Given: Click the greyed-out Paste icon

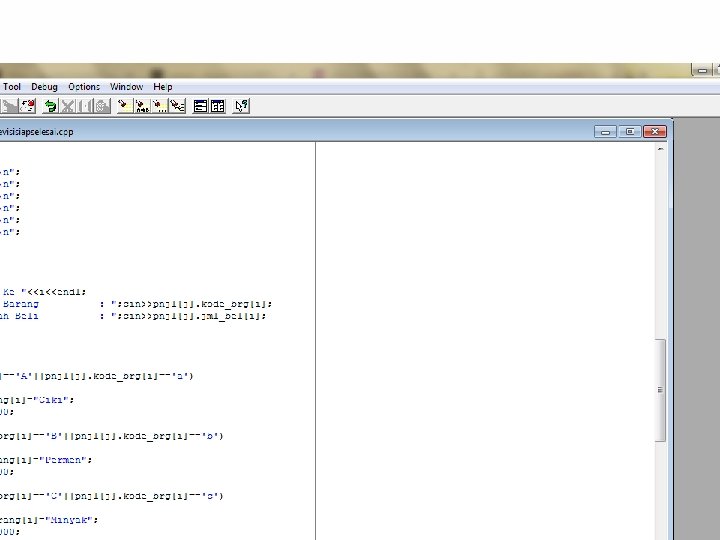Looking at the screenshot, I should tap(102, 107).
